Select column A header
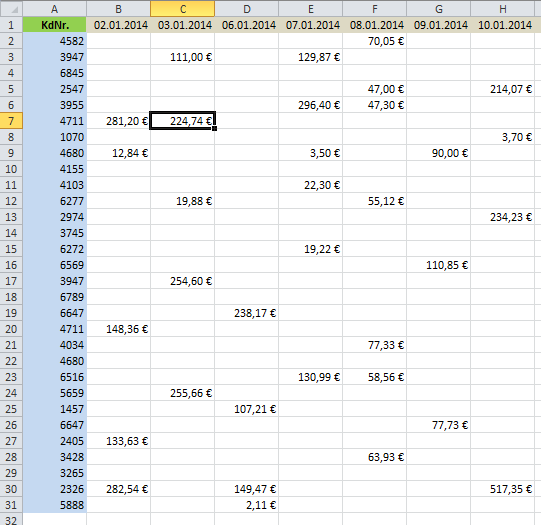This screenshot has width=541, height=525. 55,9
